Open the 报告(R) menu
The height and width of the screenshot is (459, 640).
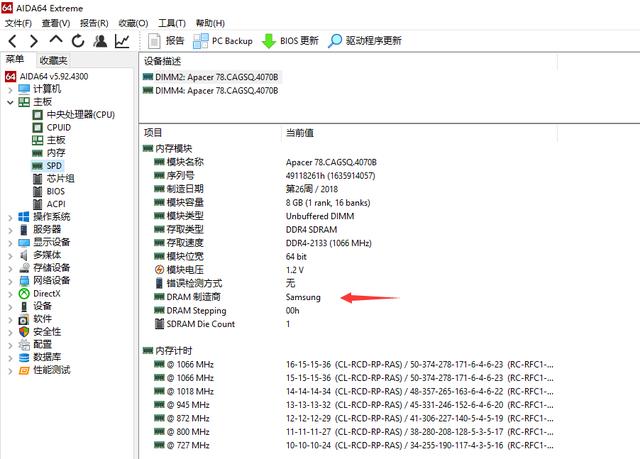click(94, 23)
